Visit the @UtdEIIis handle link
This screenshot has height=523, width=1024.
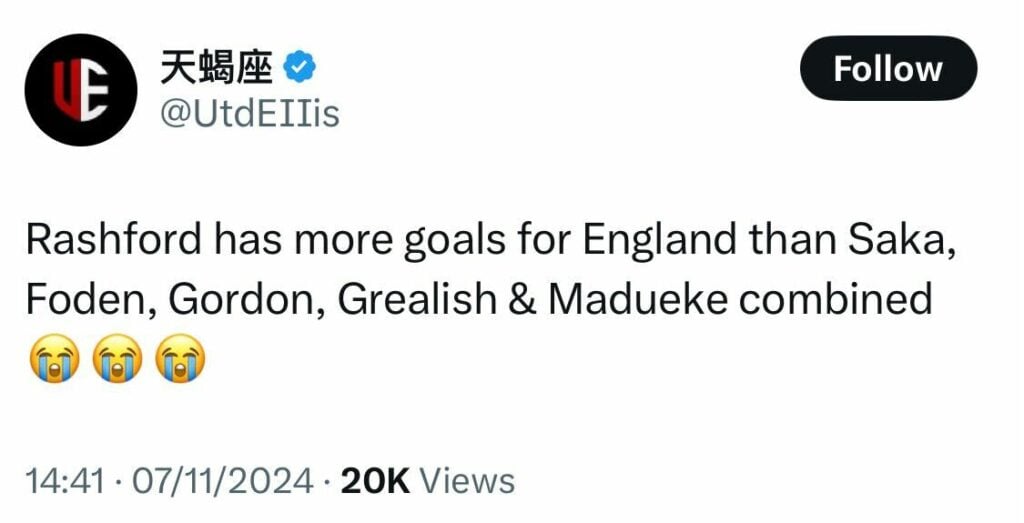click(x=250, y=114)
